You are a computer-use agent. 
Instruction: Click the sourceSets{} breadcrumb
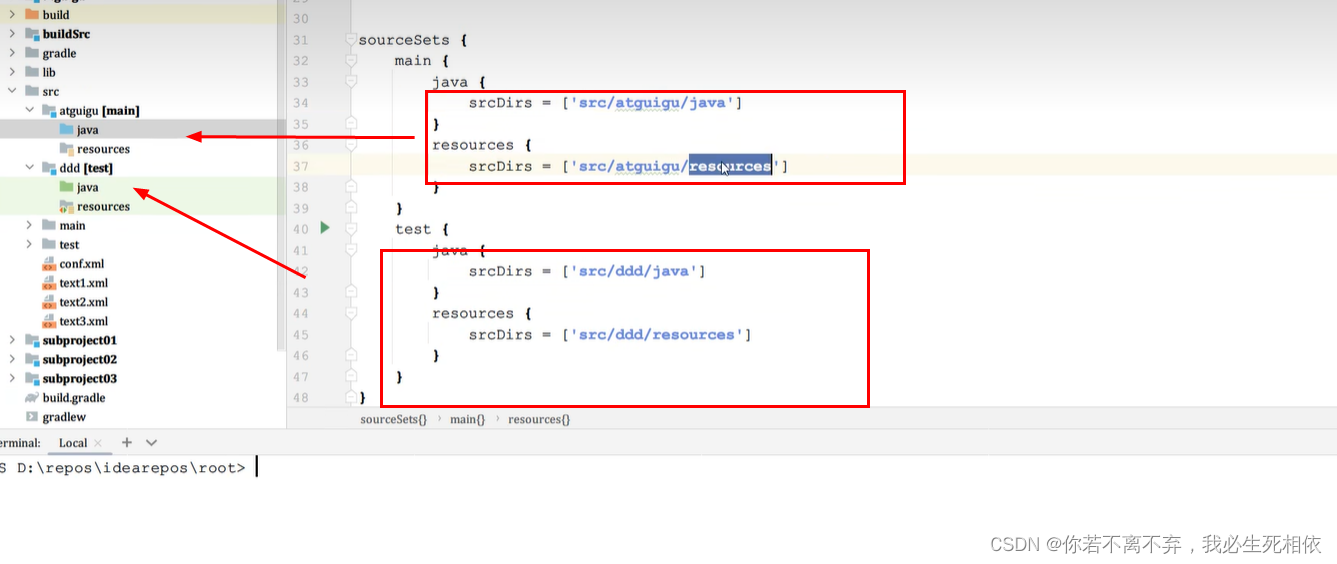(393, 419)
